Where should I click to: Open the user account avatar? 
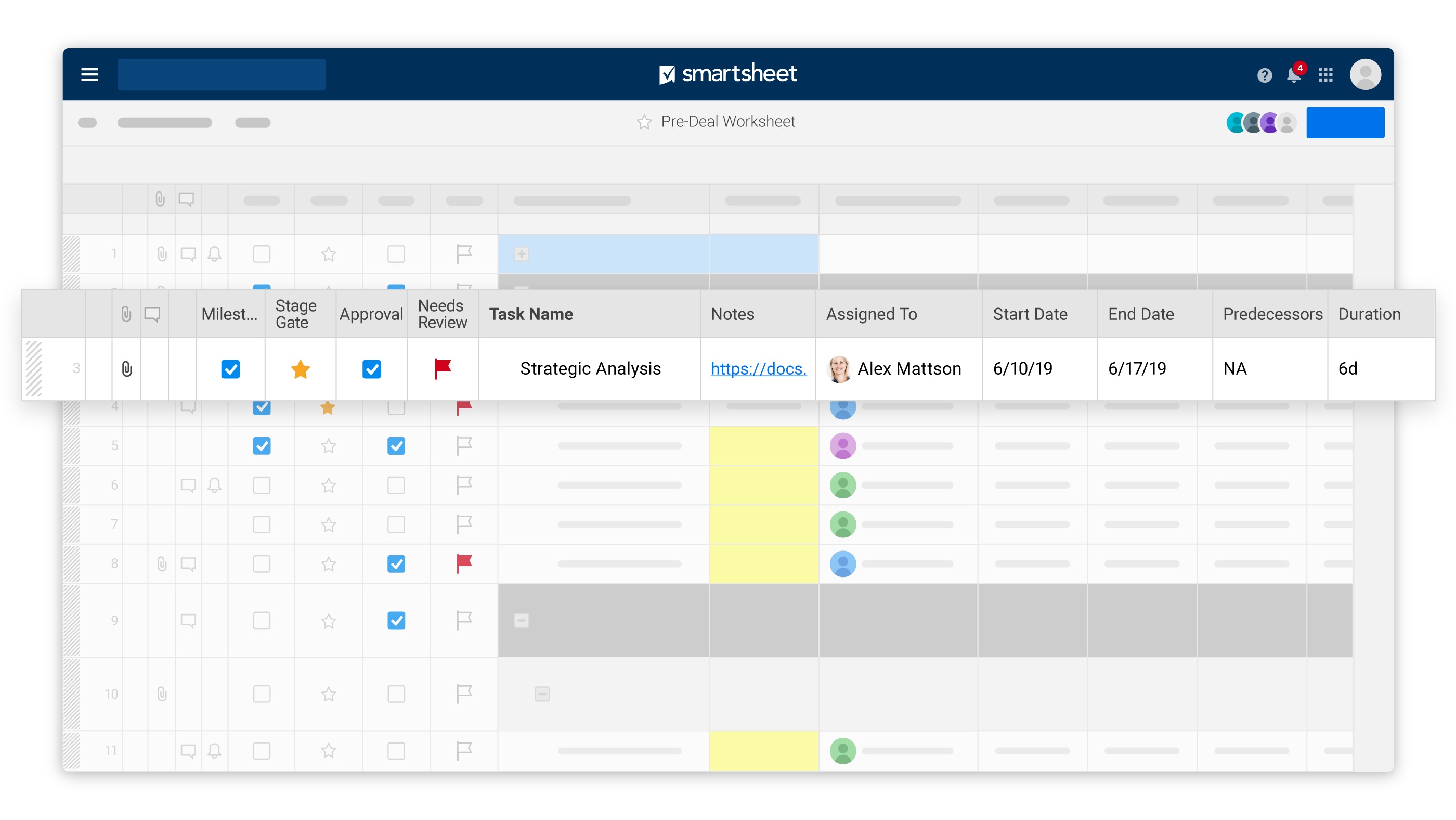[1365, 74]
